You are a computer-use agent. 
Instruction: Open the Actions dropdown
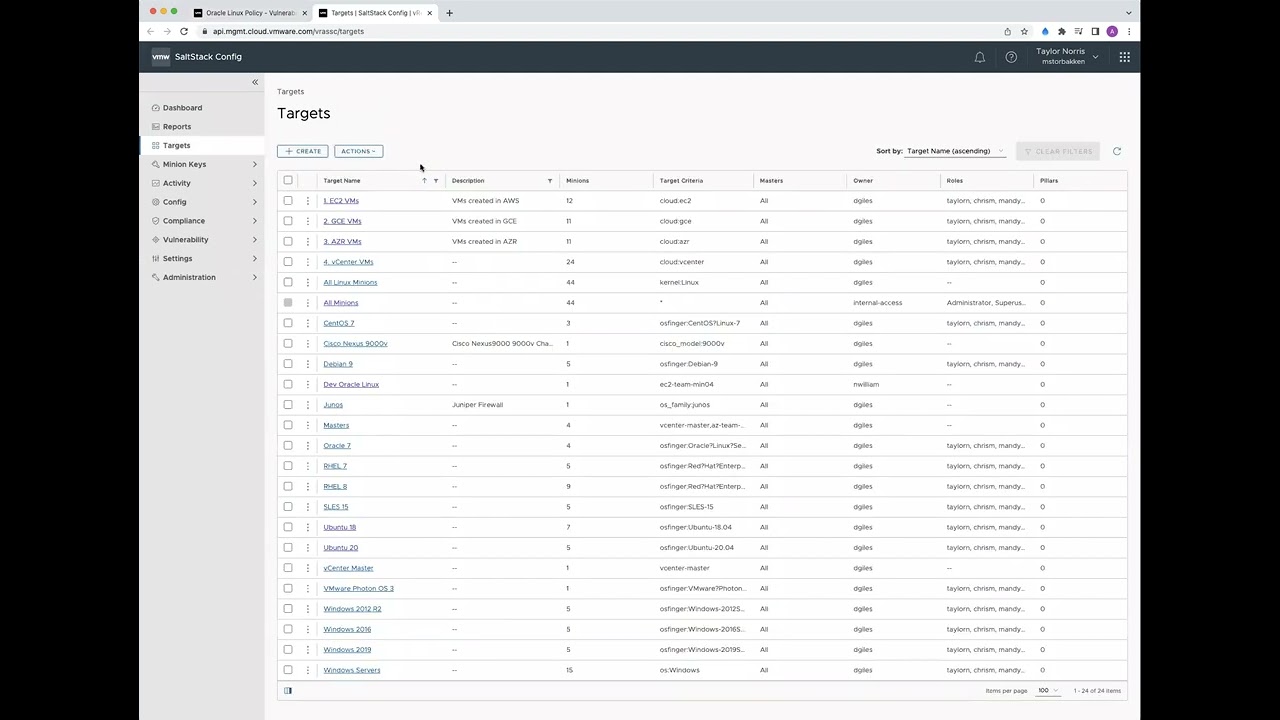(358, 151)
